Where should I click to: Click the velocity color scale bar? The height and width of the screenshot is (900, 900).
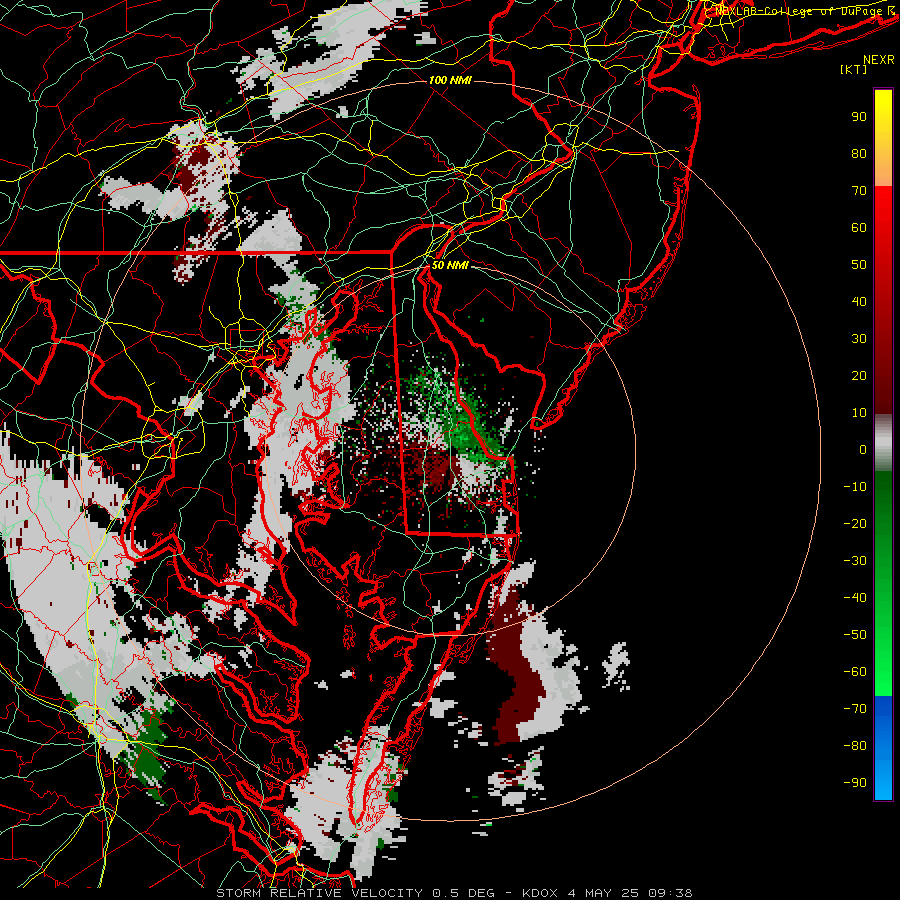tap(883, 444)
